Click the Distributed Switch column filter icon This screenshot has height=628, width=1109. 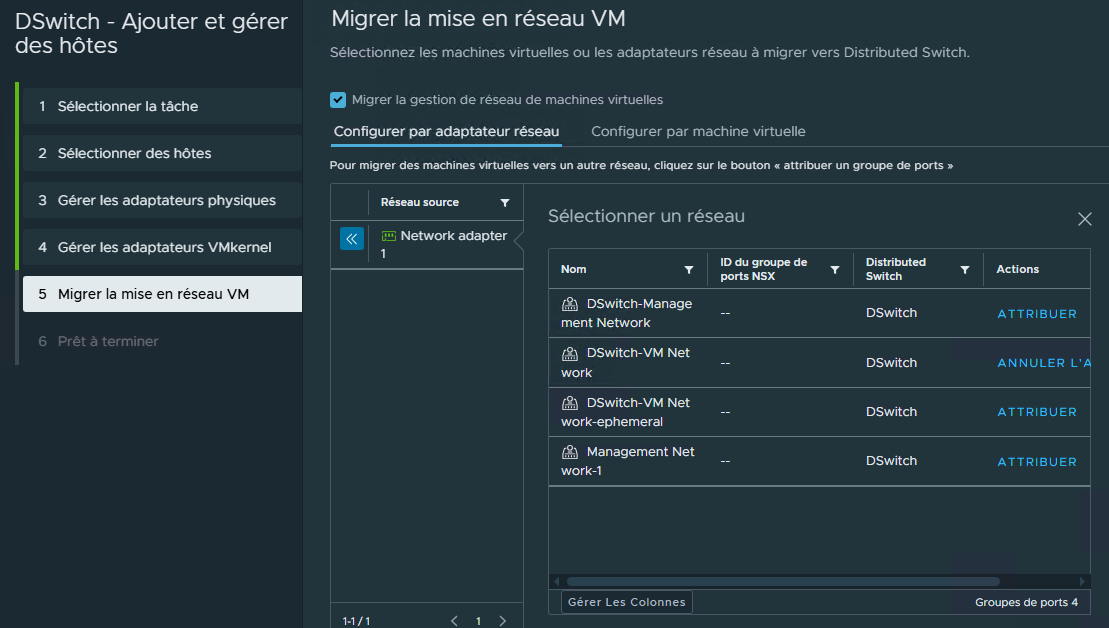point(965,270)
